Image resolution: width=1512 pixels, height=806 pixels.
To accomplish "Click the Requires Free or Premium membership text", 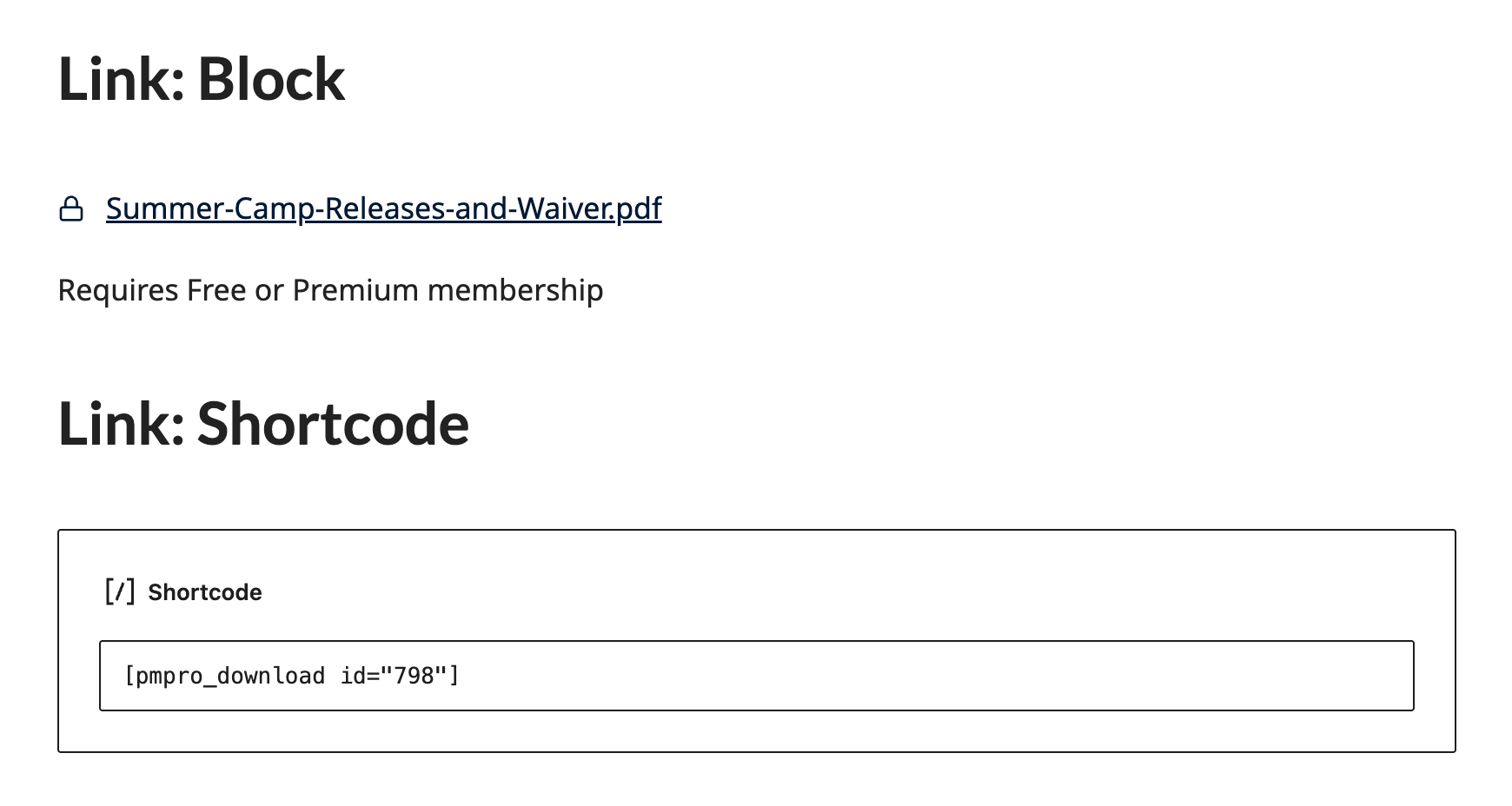I will coord(330,289).
